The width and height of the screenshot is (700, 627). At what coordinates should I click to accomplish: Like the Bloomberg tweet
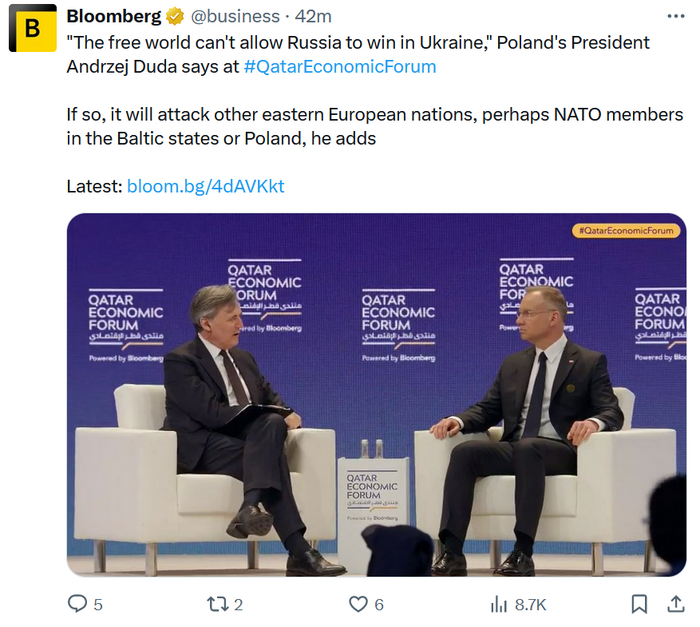(x=358, y=604)
